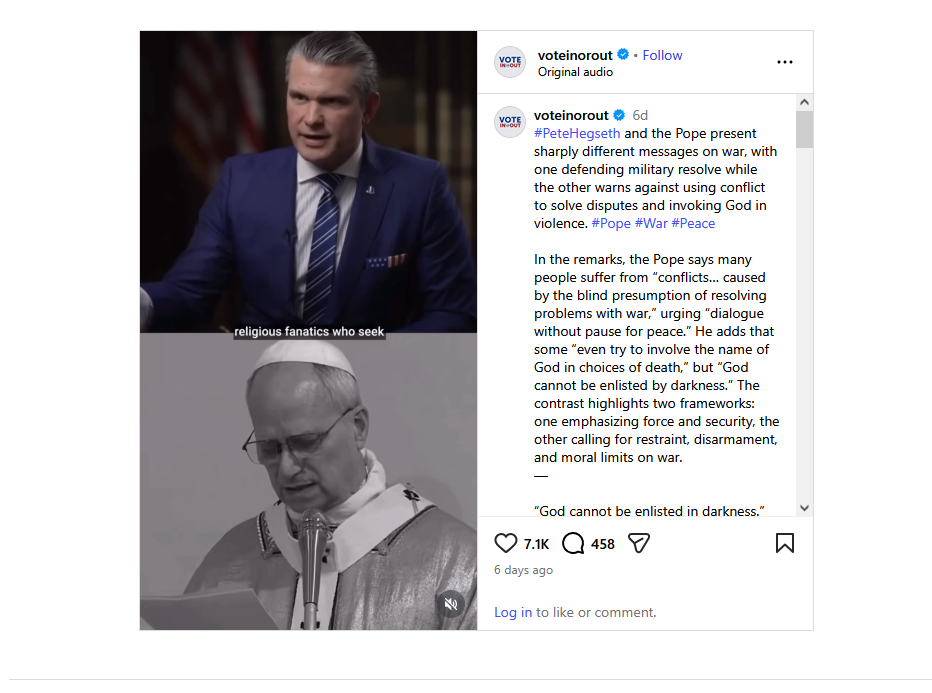The width and height of the screenshot is (932, 693).
Task: Click the caption scrollbar thumb
Action: pos(805,130)
